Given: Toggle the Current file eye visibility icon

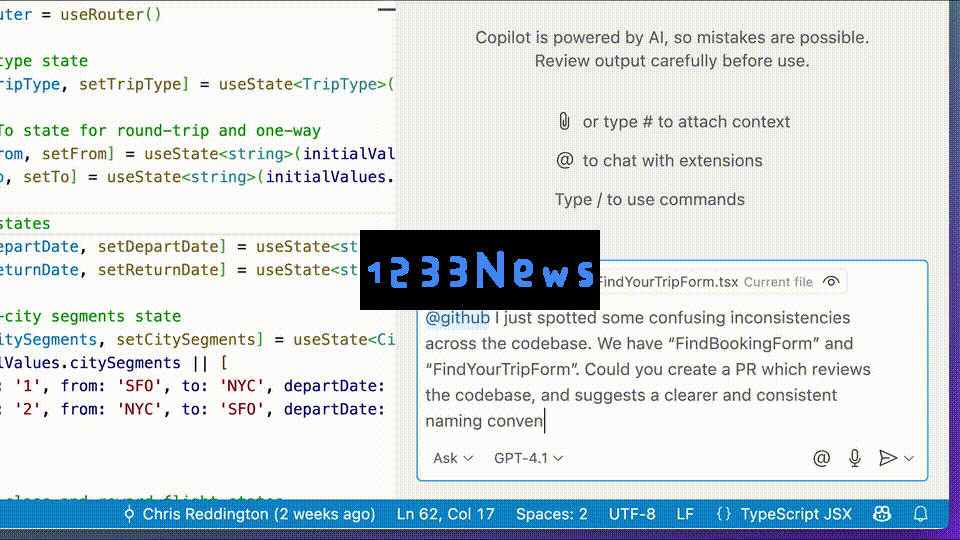Looking at the screenshot, I should (831, 282).
